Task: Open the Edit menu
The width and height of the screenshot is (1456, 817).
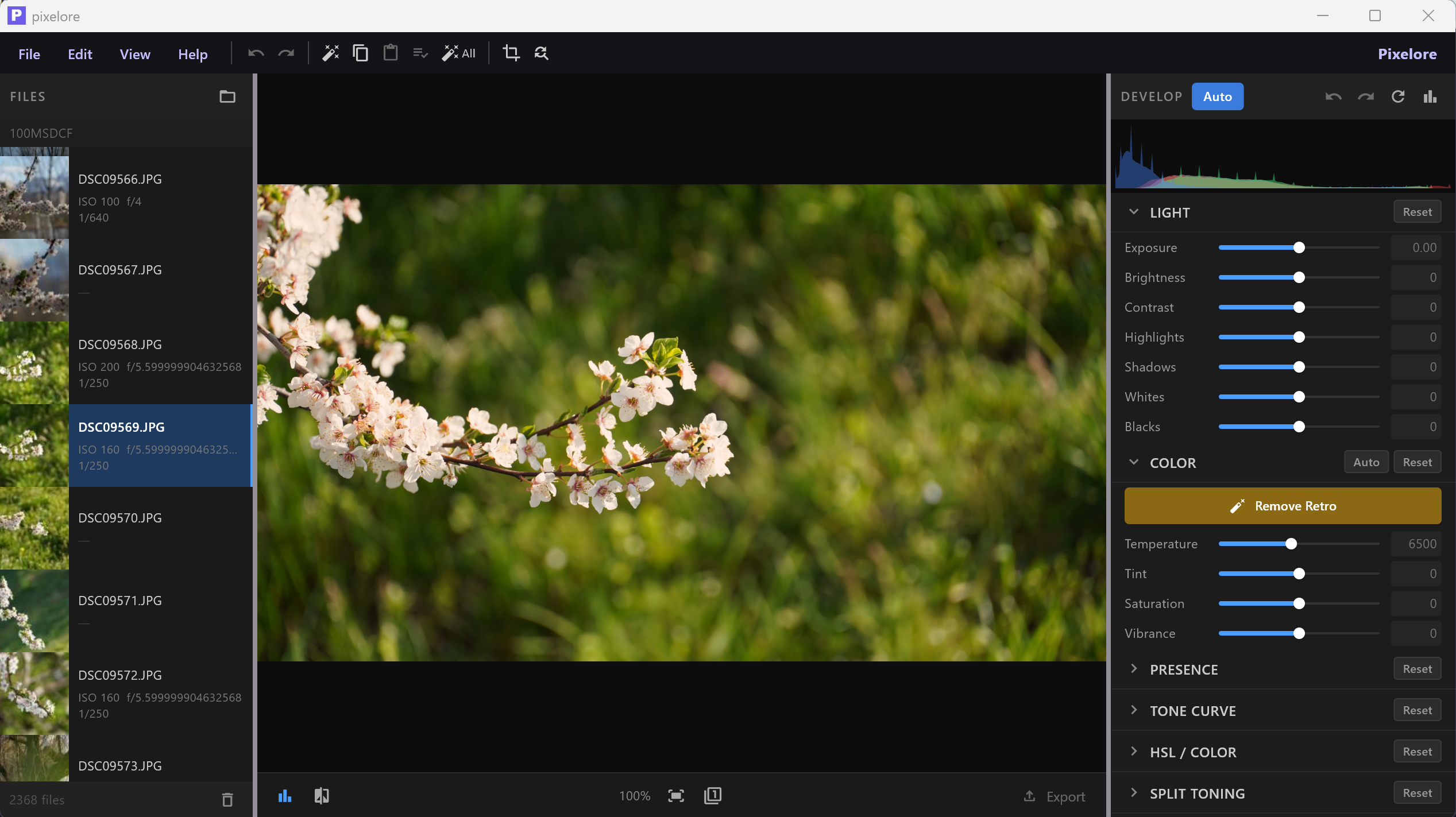Action: [x=79, y=53]
